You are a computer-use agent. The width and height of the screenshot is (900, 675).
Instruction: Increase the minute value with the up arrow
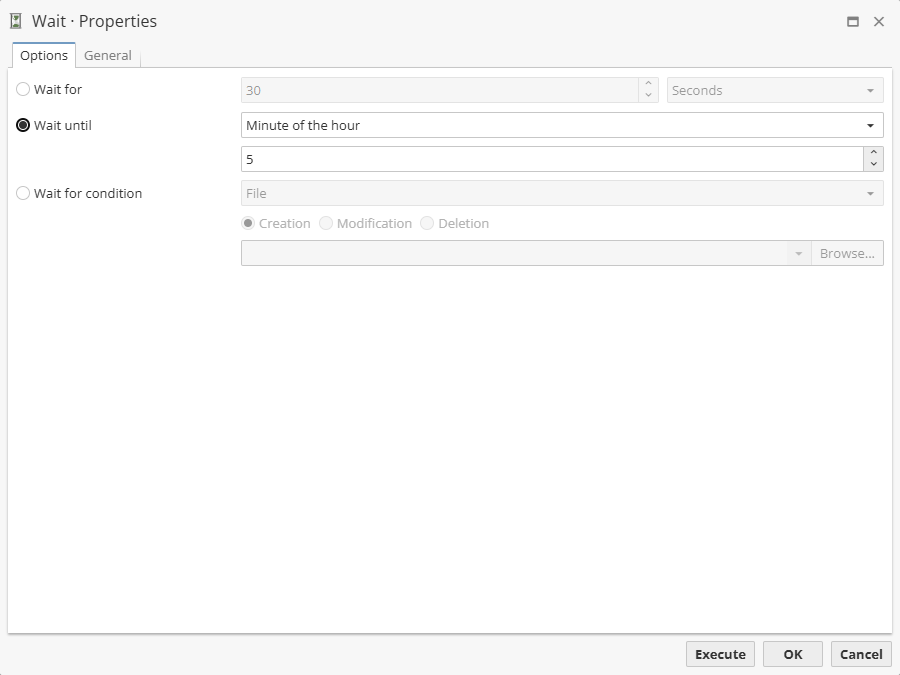(x=874, y=153)
